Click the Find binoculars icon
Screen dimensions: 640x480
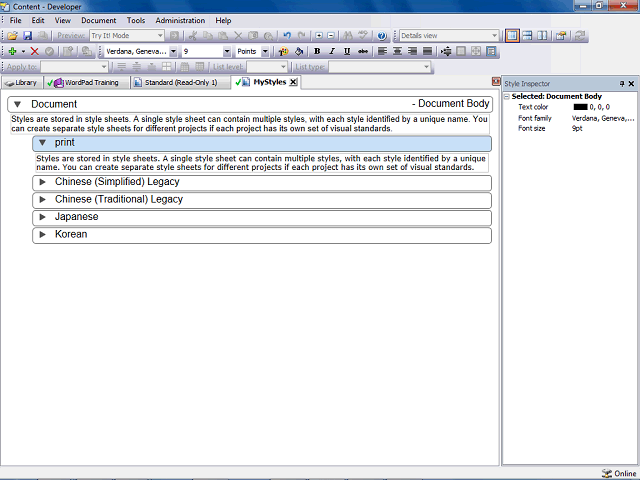tap(348, 36)
